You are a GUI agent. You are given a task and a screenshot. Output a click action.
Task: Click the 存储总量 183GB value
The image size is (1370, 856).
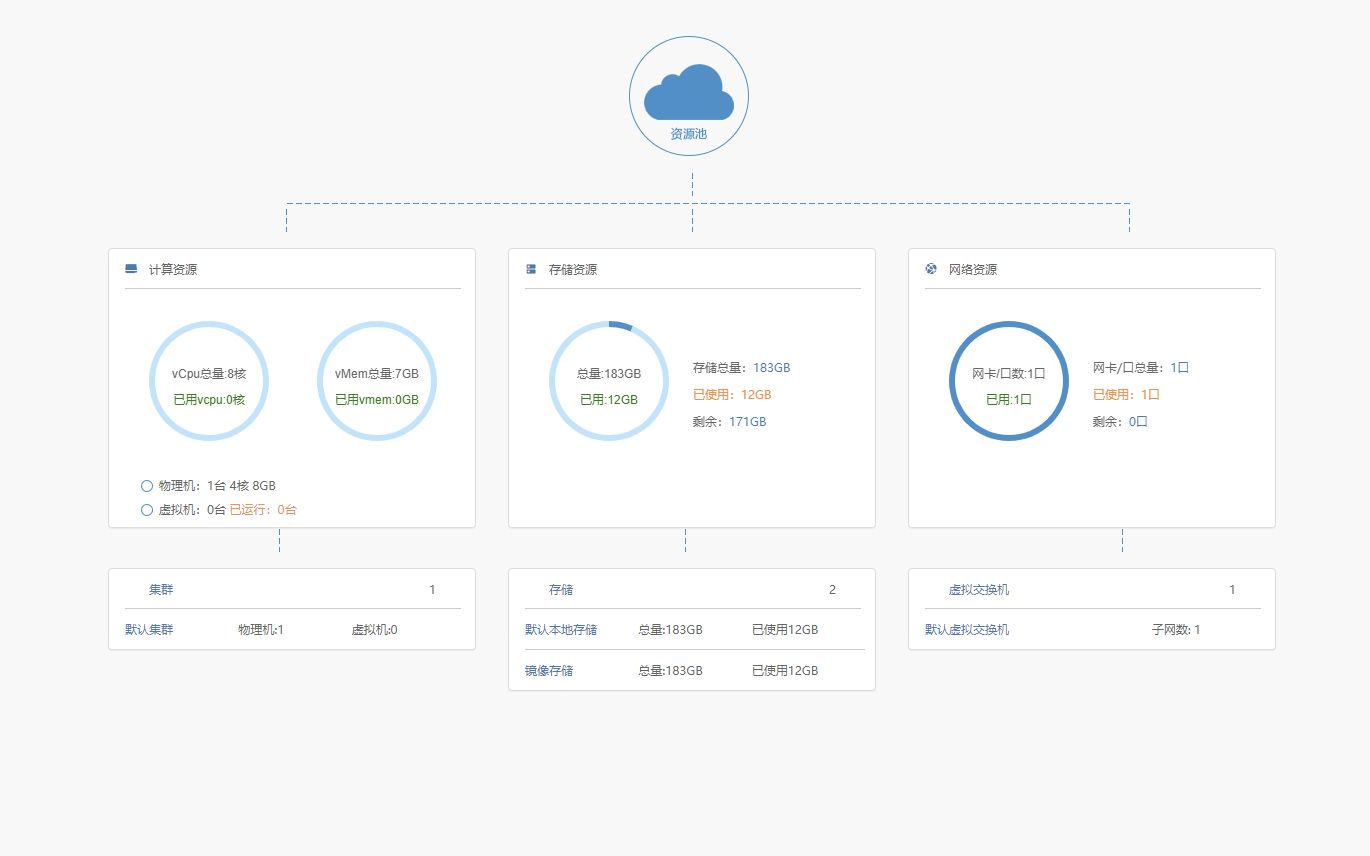click(x=772, y=368)
